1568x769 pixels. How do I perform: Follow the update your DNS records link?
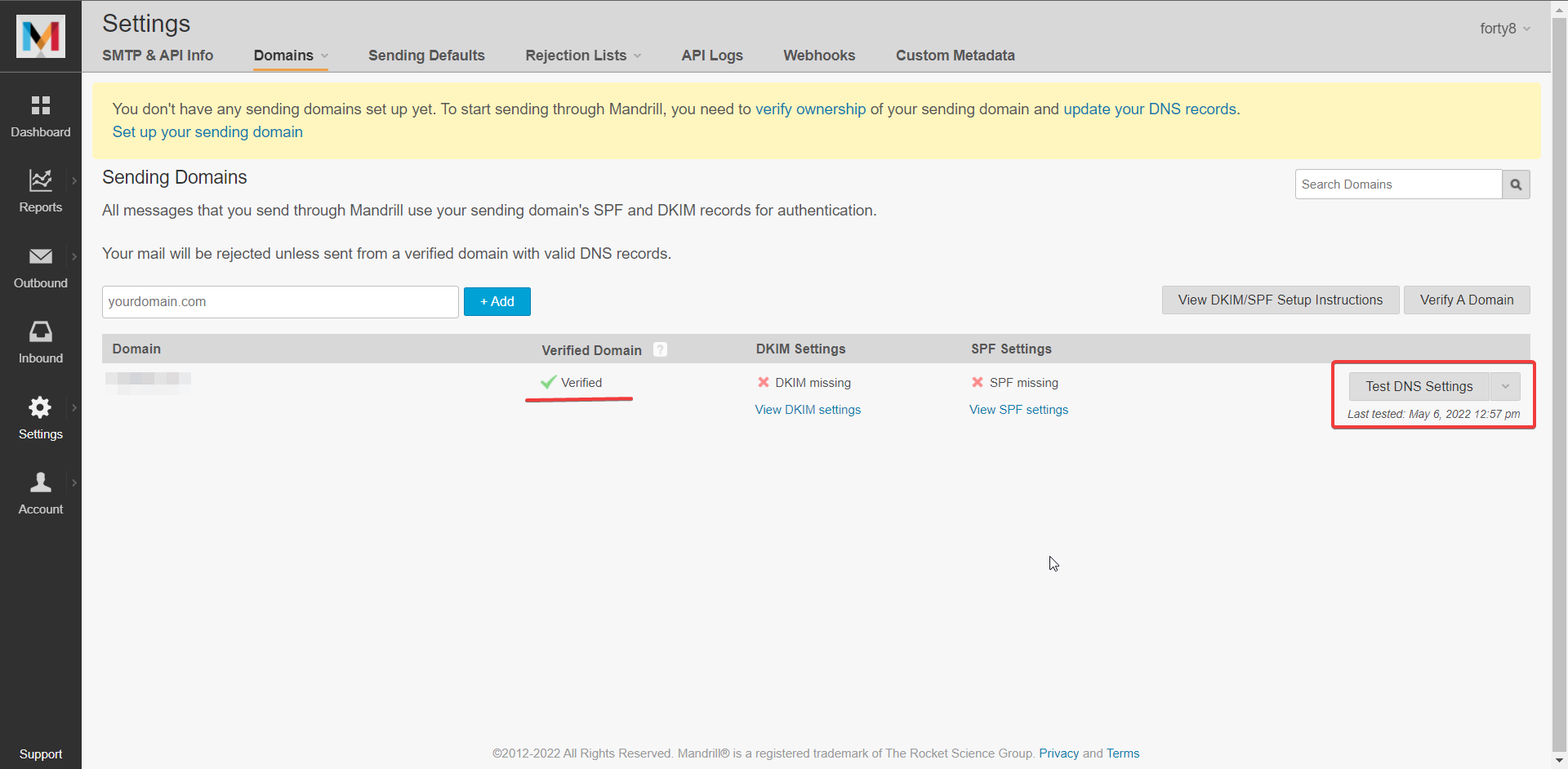click(1150, 109)
